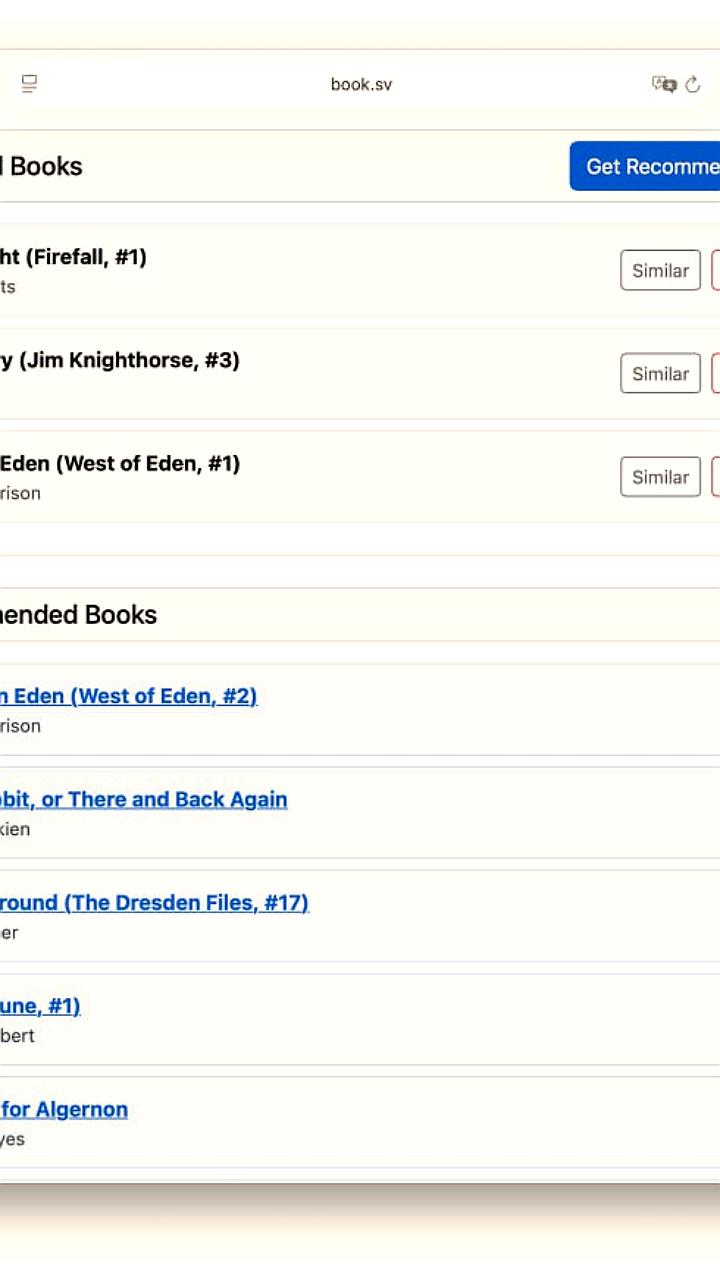Click red-outlined button in Jim Knighthorse row
720x1280 pixels.
[715, 373]
